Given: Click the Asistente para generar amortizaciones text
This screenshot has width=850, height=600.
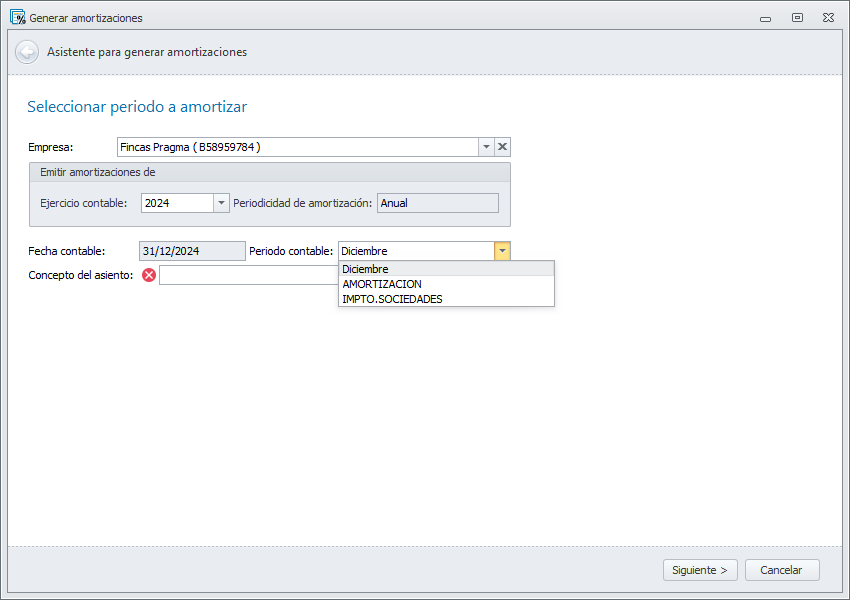Looking at the screenshot, I should pos(147,52).
